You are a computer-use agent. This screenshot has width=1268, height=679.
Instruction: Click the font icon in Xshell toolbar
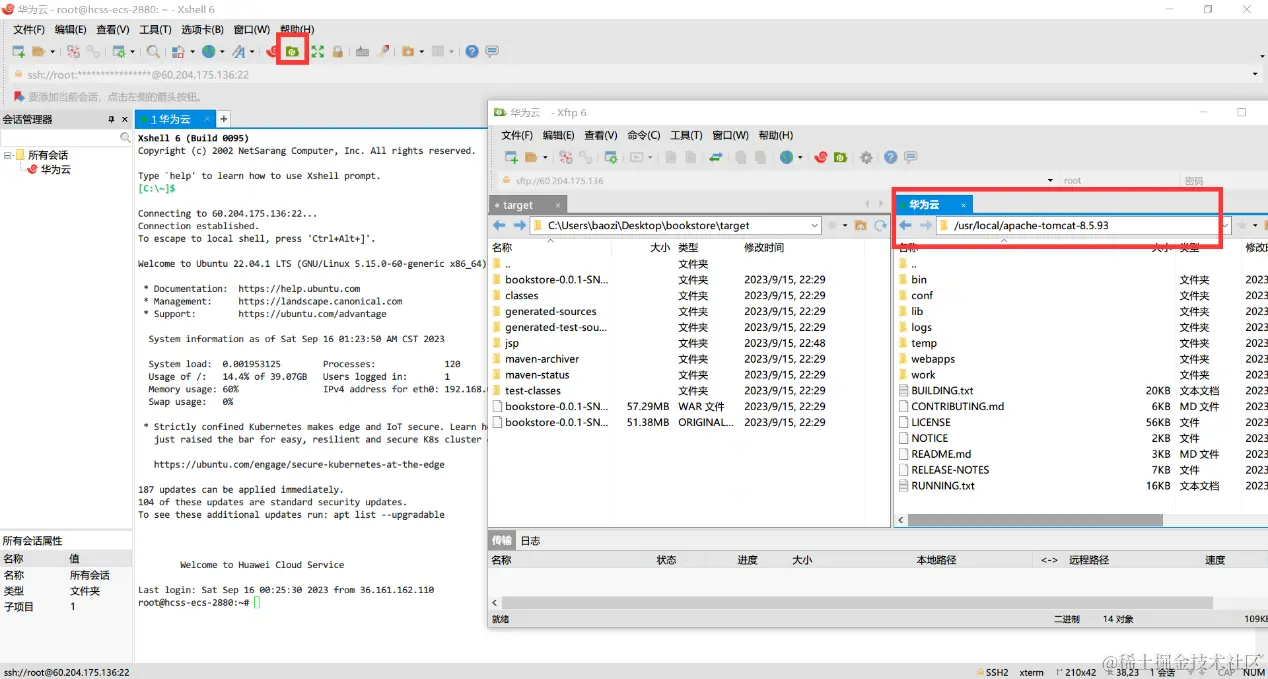click(x=238, y=51)
